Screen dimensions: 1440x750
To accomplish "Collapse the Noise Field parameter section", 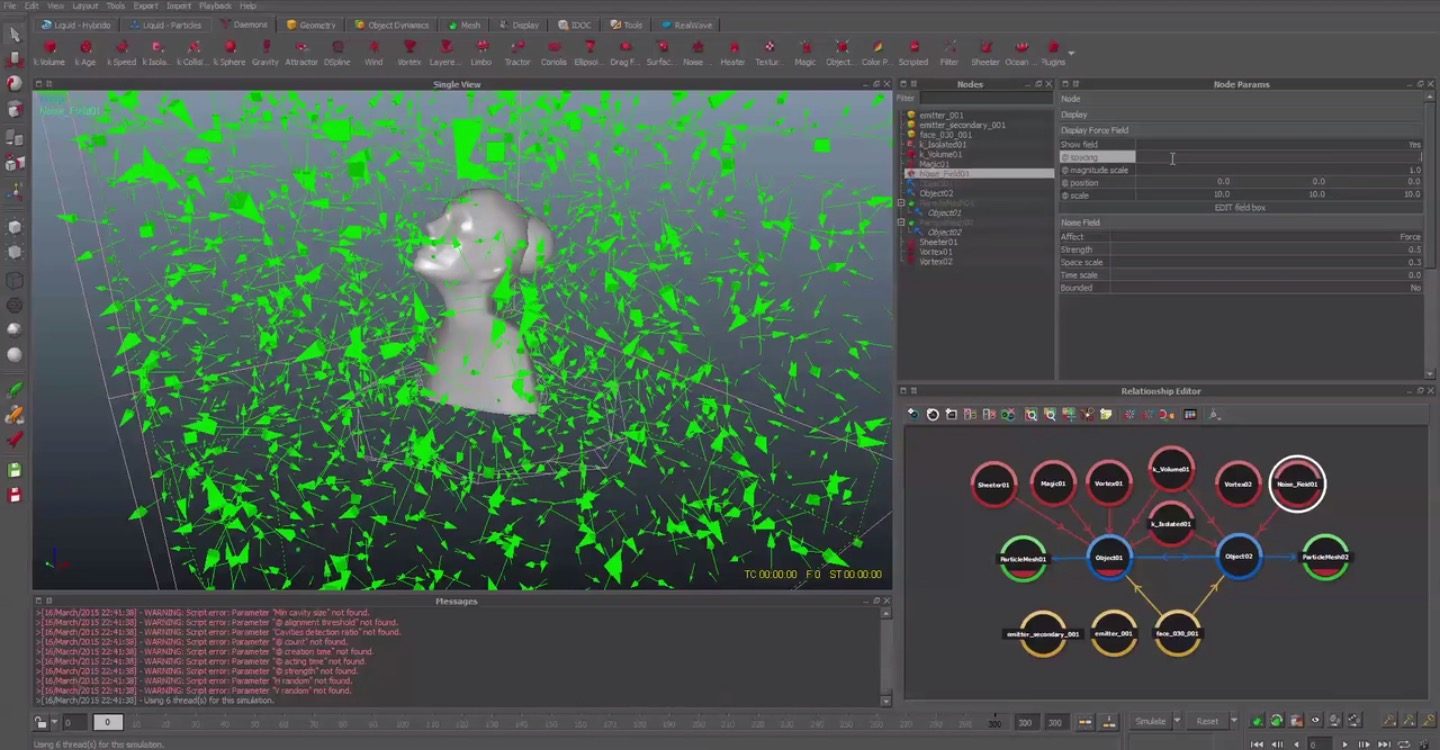I will 1240,223.
